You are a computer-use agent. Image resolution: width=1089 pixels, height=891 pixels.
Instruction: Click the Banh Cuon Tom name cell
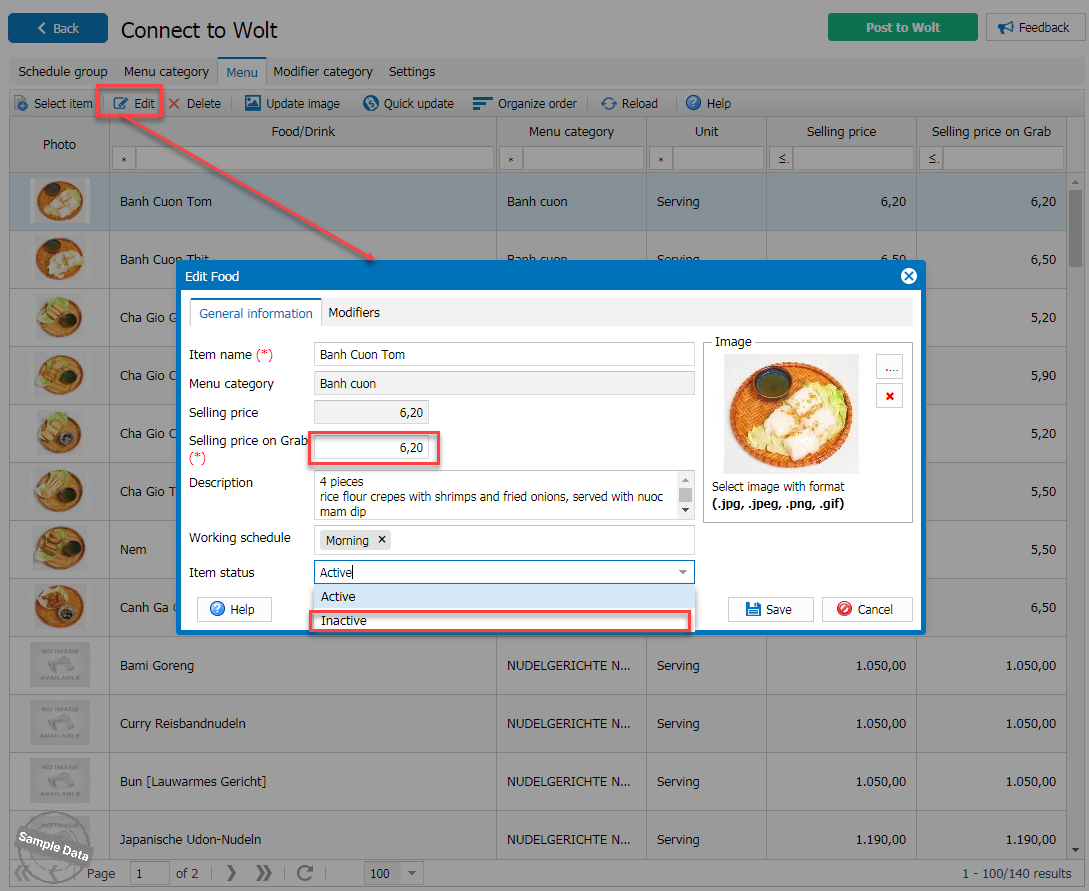(303, 201)
